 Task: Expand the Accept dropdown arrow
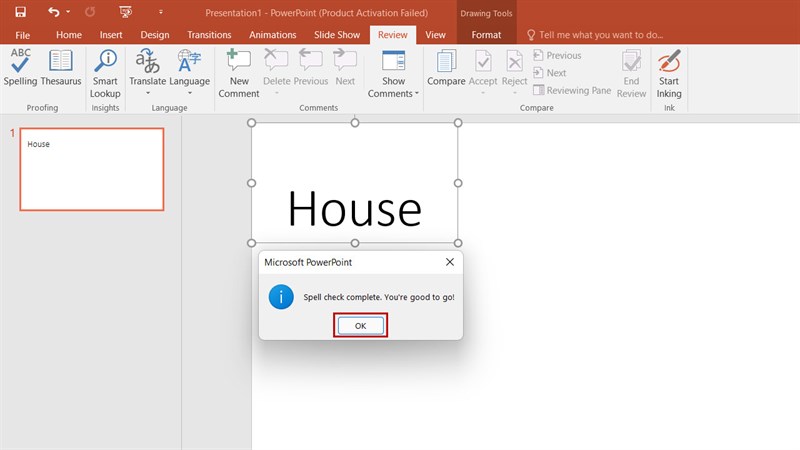click(483, 93)
